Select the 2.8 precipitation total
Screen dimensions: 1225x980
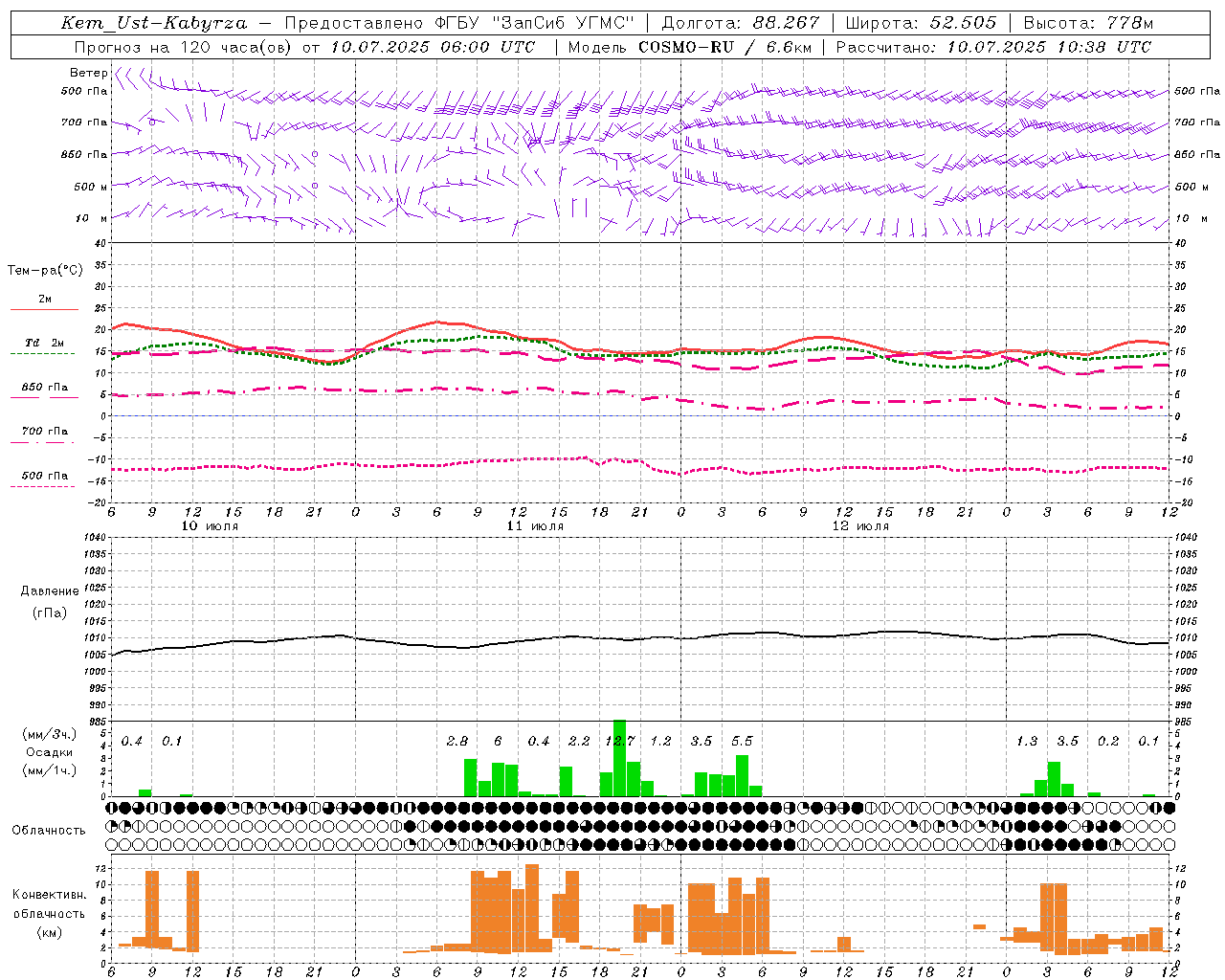(457, 742)
